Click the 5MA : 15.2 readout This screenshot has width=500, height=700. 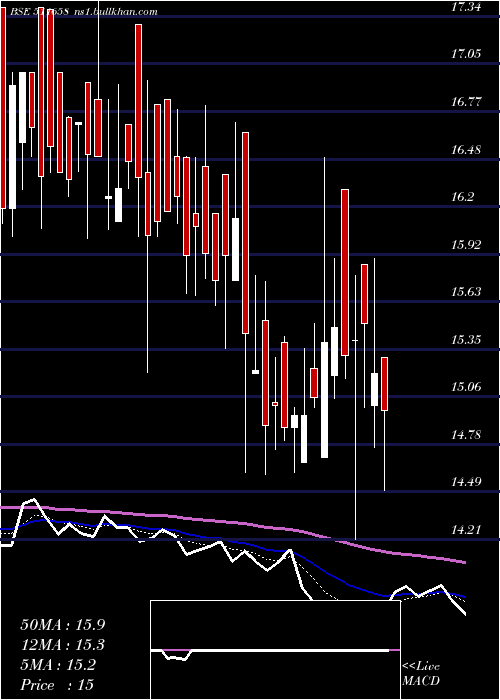pyautogui.click(x=58, y=665)
